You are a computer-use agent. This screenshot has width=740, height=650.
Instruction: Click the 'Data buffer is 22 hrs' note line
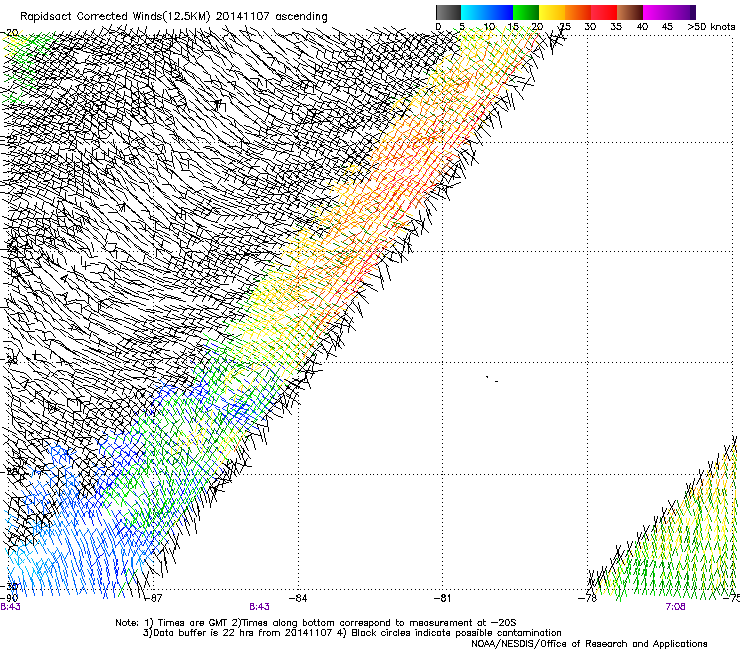pyautogui.click(x=352, y=633)
